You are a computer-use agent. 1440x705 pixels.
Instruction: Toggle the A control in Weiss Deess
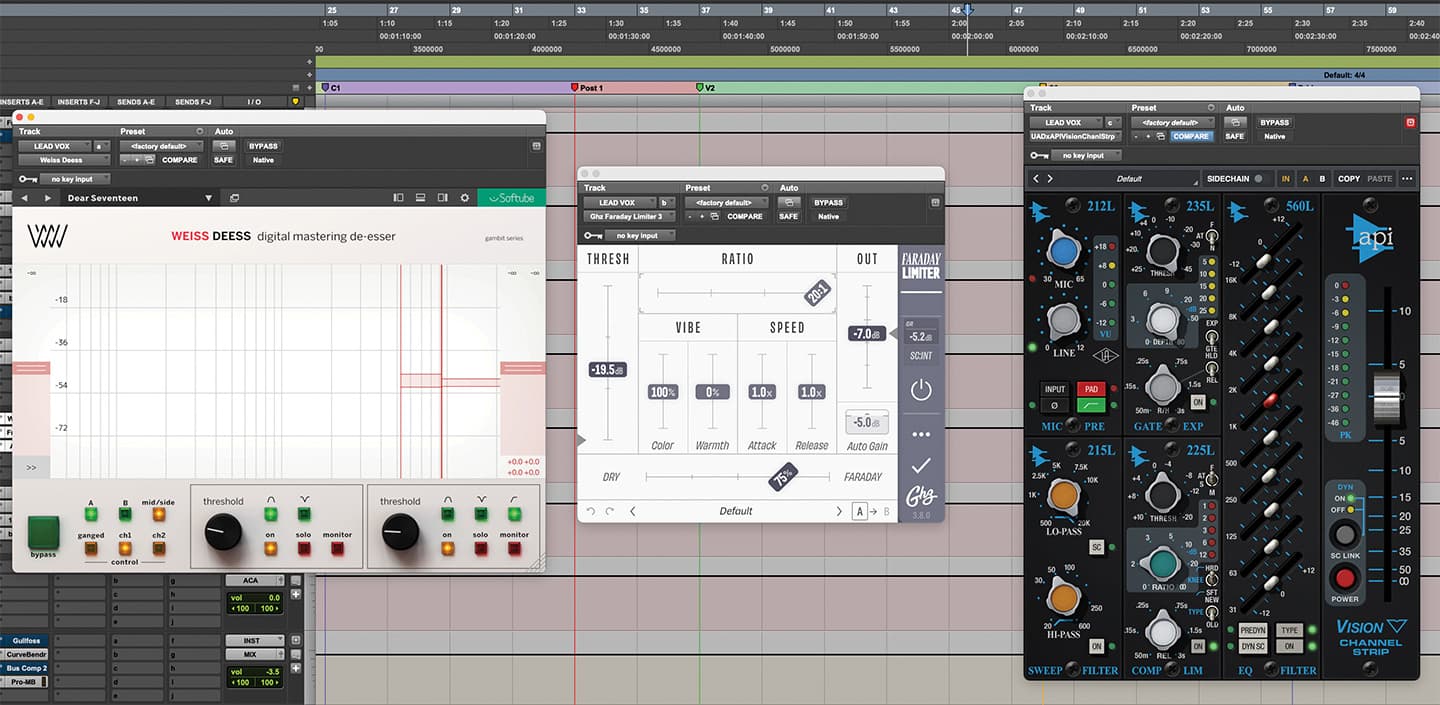pyautogui.click(x=91, y=515)
